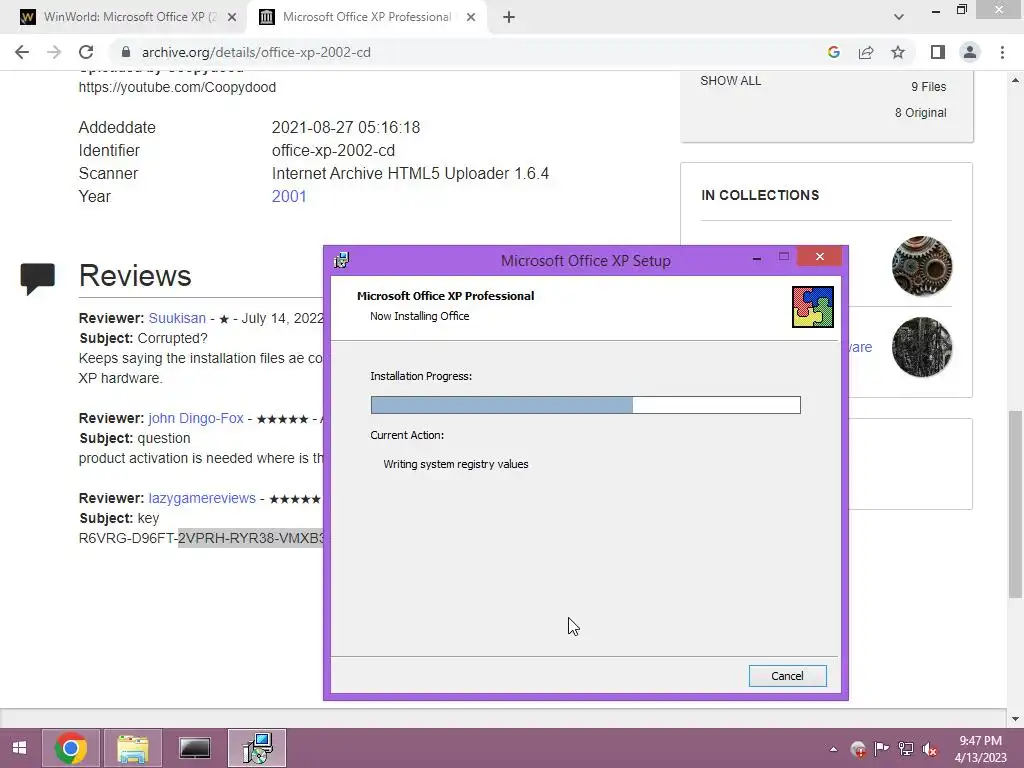Click the IN COLLECTIONS heading
The image size is (1024, 768).
click(760, 195)
